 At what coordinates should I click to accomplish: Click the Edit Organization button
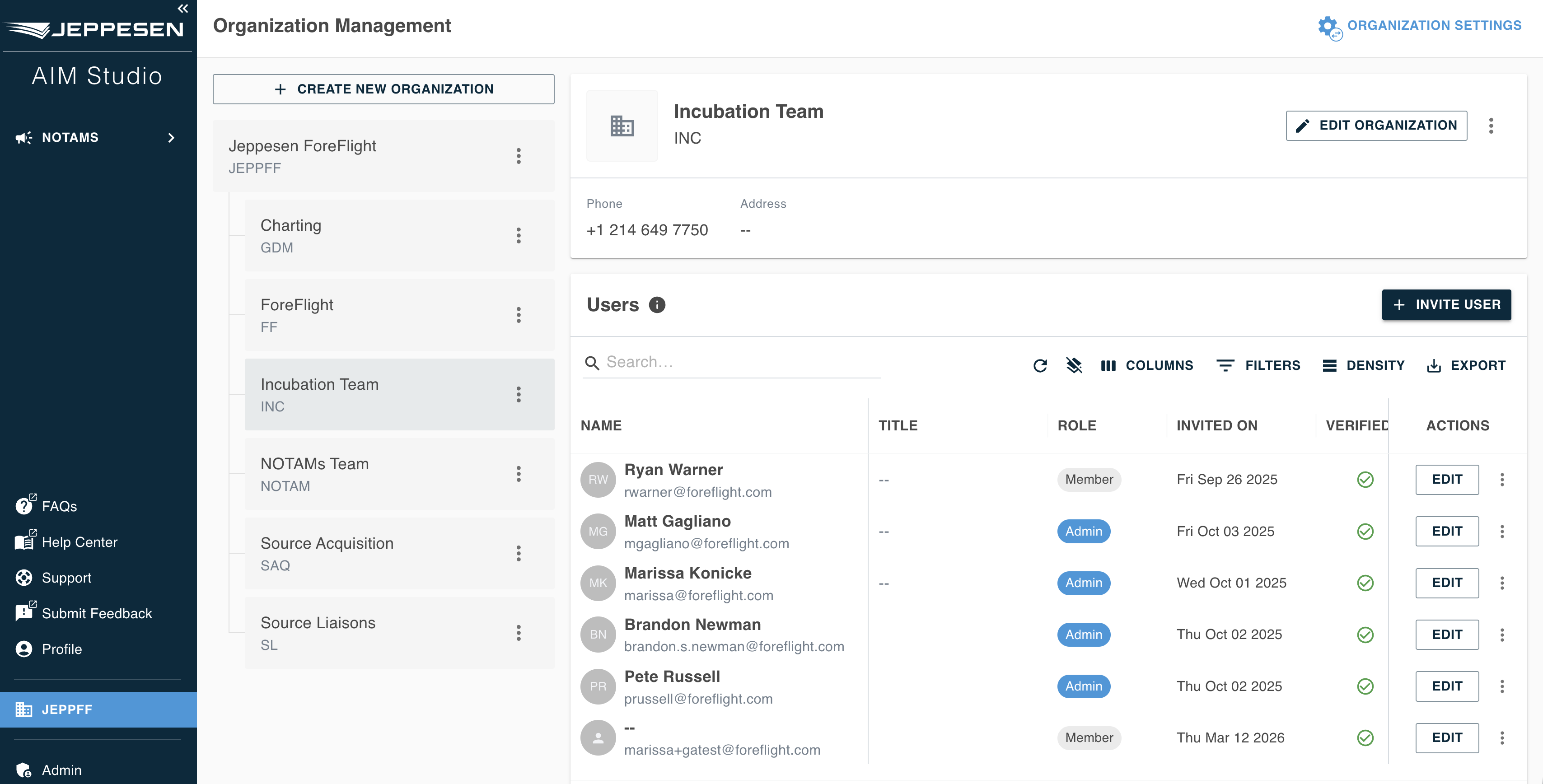pyautogui.click(x=1376, y=126)
